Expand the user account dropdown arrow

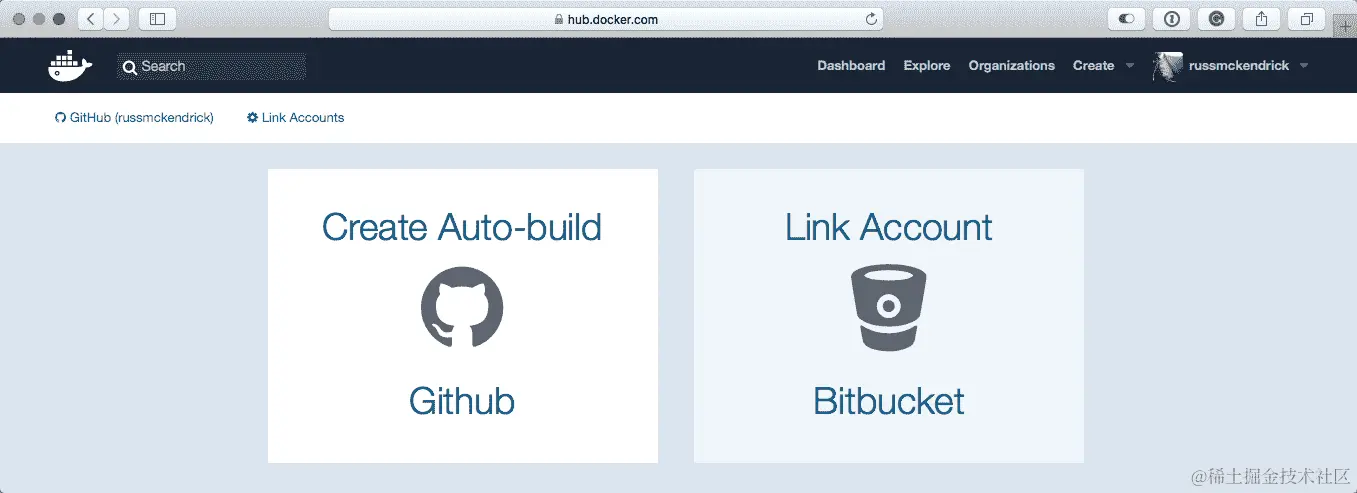[1303, 66]
